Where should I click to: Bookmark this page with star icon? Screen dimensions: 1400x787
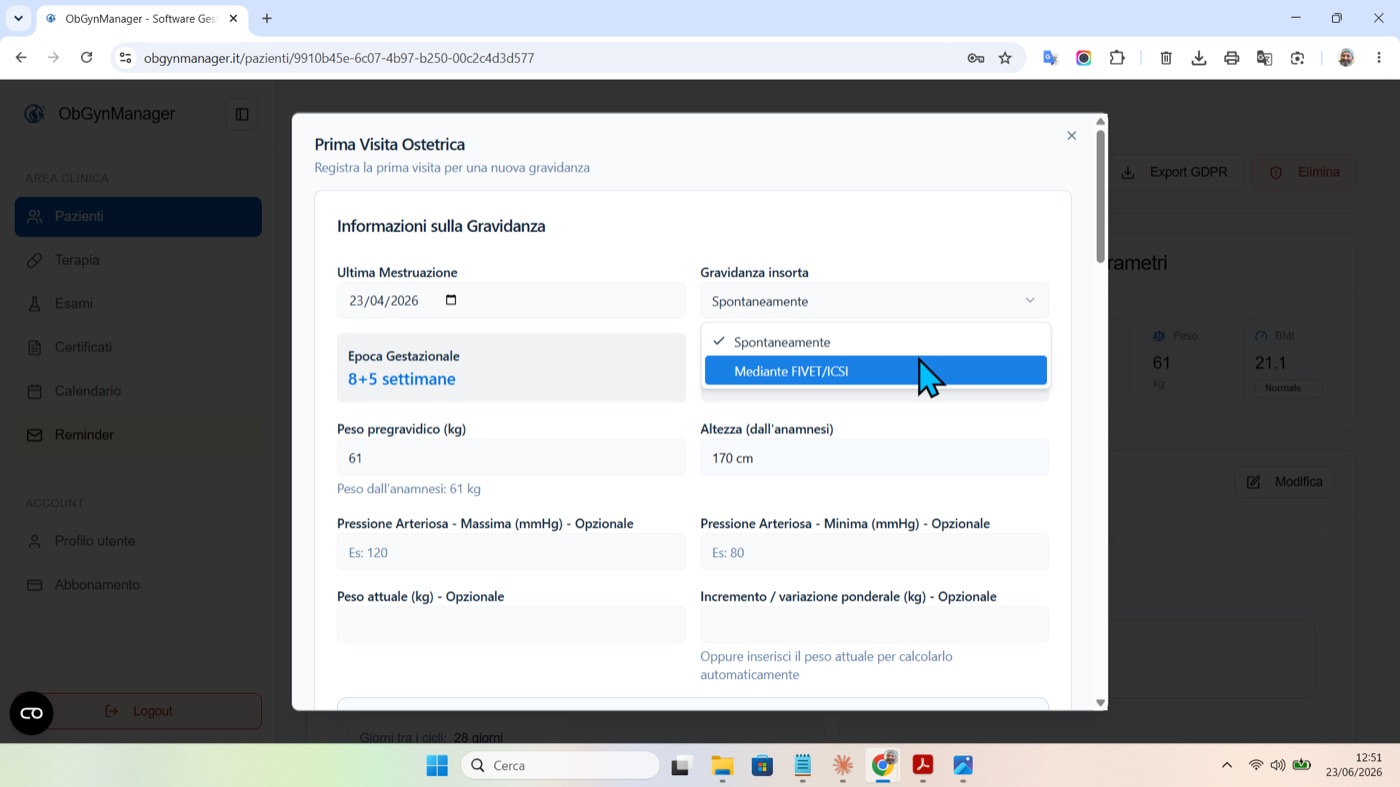(x=1005, y=58)
